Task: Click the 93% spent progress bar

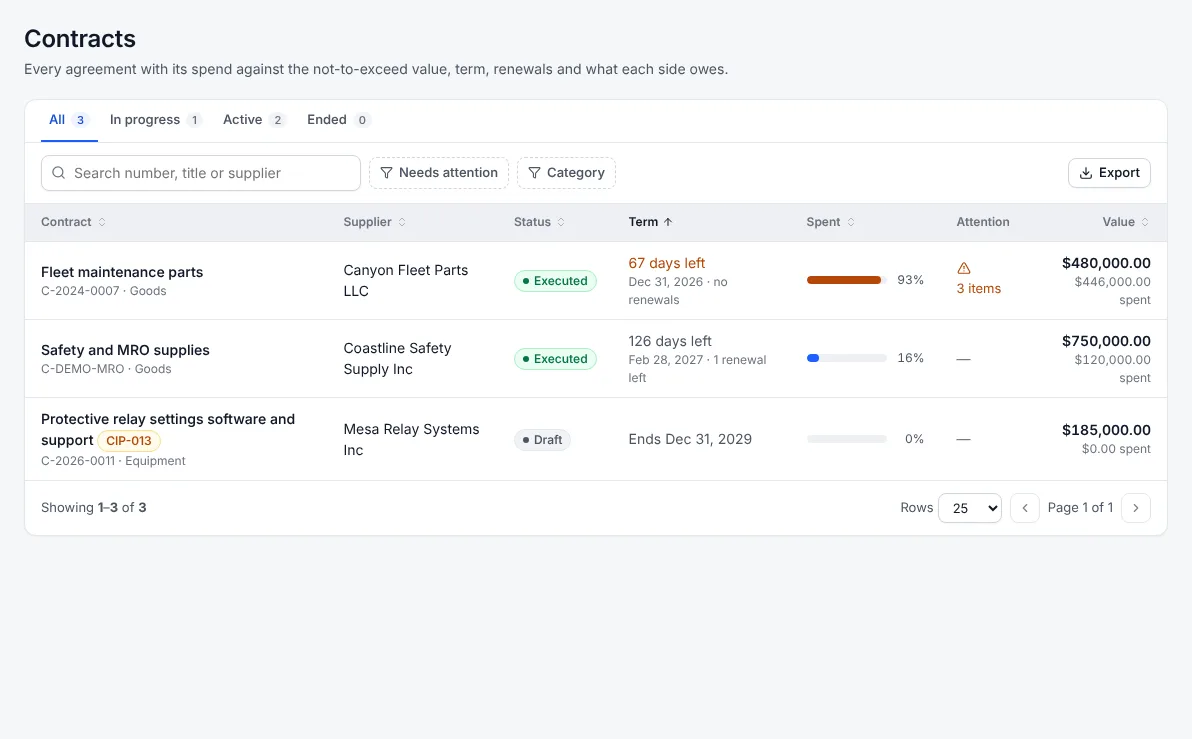Action: coord(846,281)
